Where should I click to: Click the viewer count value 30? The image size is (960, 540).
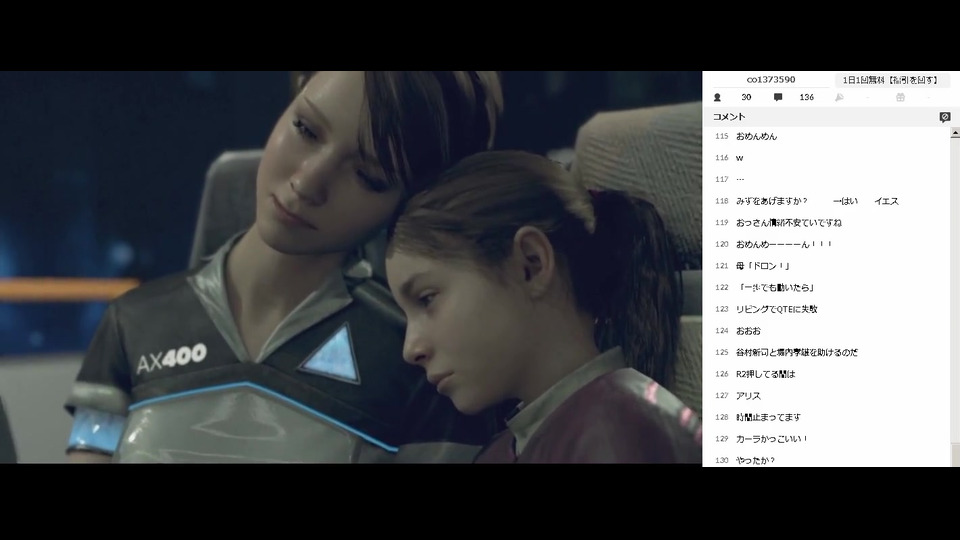pyautogui.click(x=746, y=97)
